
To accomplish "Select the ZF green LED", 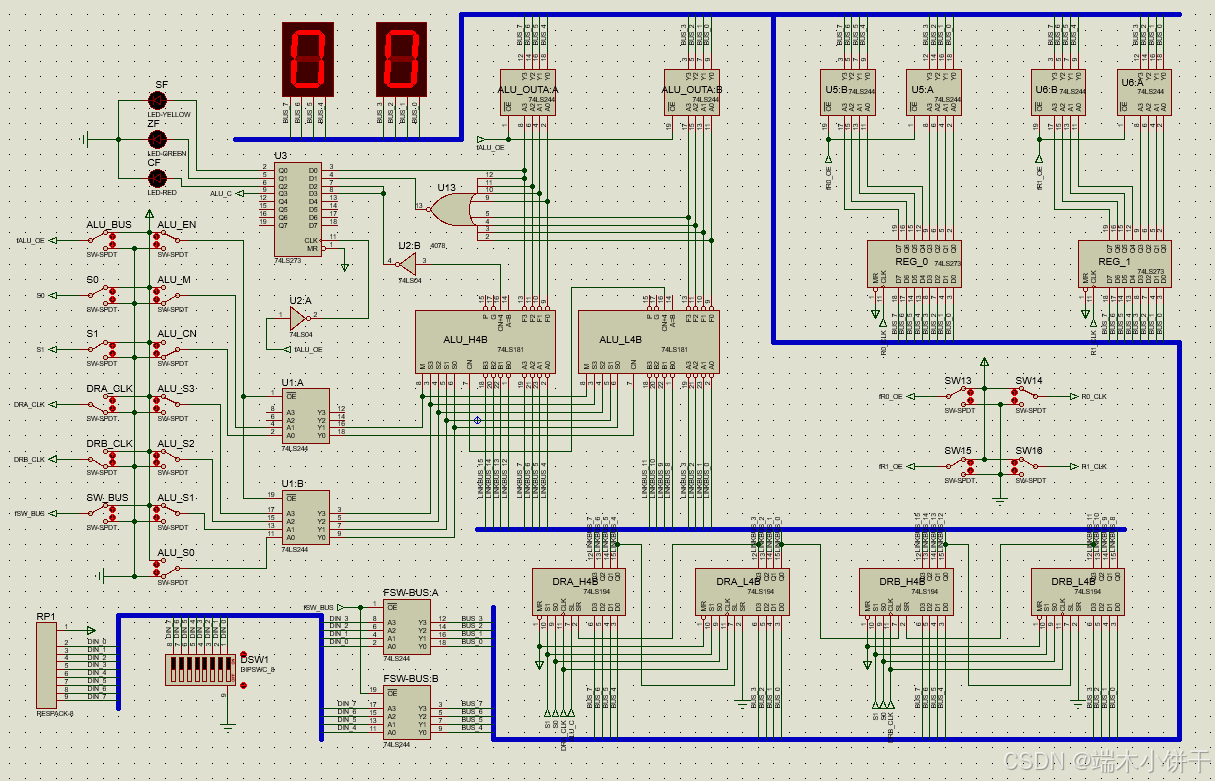I will click(x=157, y=139).
